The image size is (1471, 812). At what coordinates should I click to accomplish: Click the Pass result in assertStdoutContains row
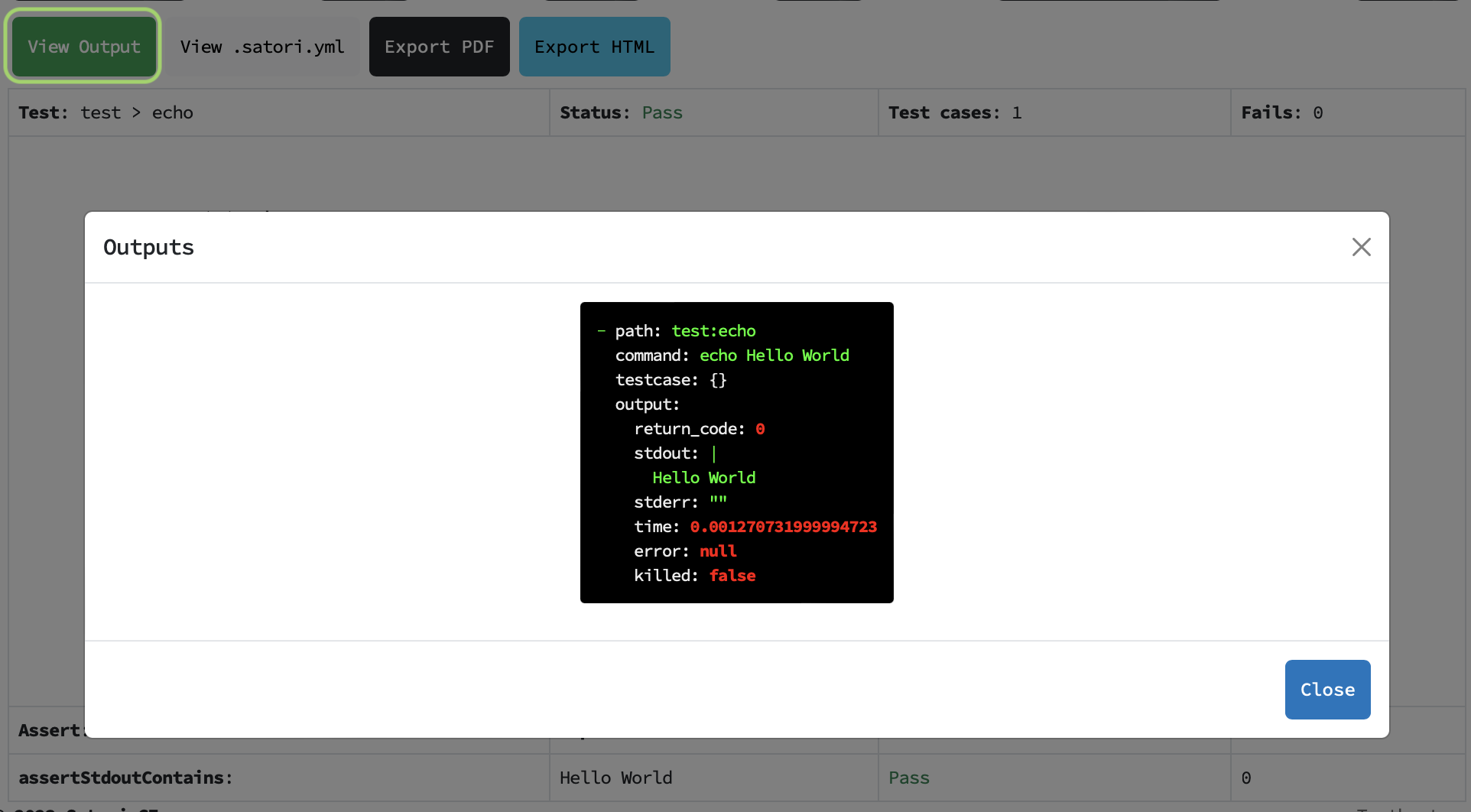click(908, 778)
